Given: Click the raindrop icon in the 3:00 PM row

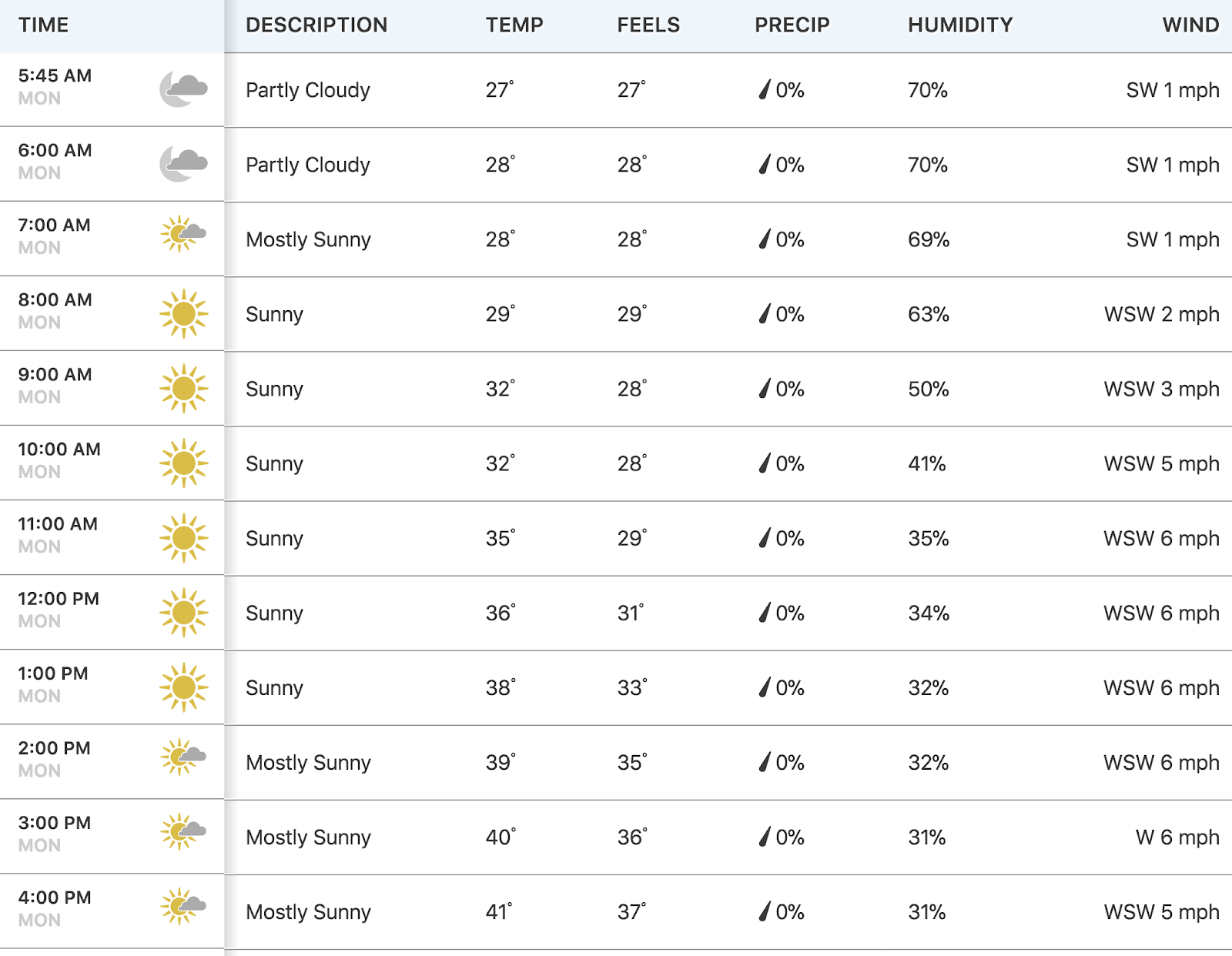Looking at the screenshot, I should pyautogui.click(x=764, y=836).
